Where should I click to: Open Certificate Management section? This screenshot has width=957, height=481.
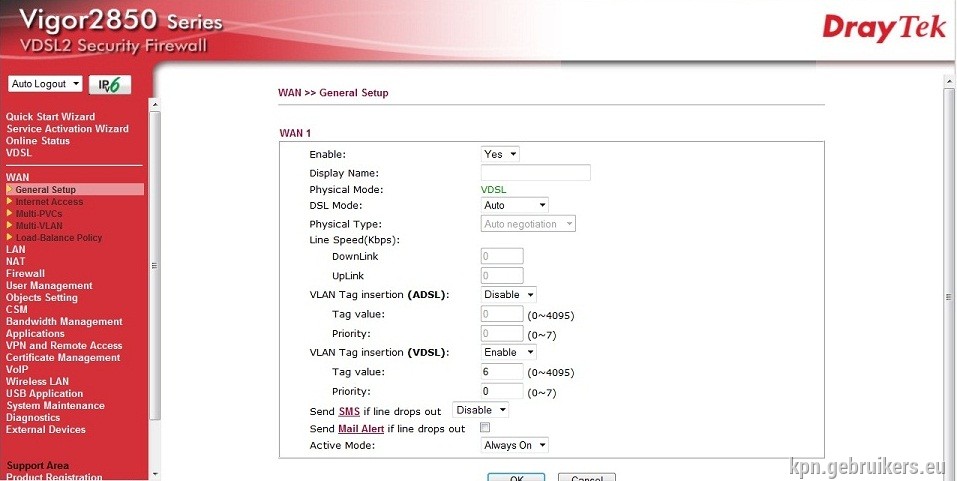pyautogui.click(x=63, y=358)
